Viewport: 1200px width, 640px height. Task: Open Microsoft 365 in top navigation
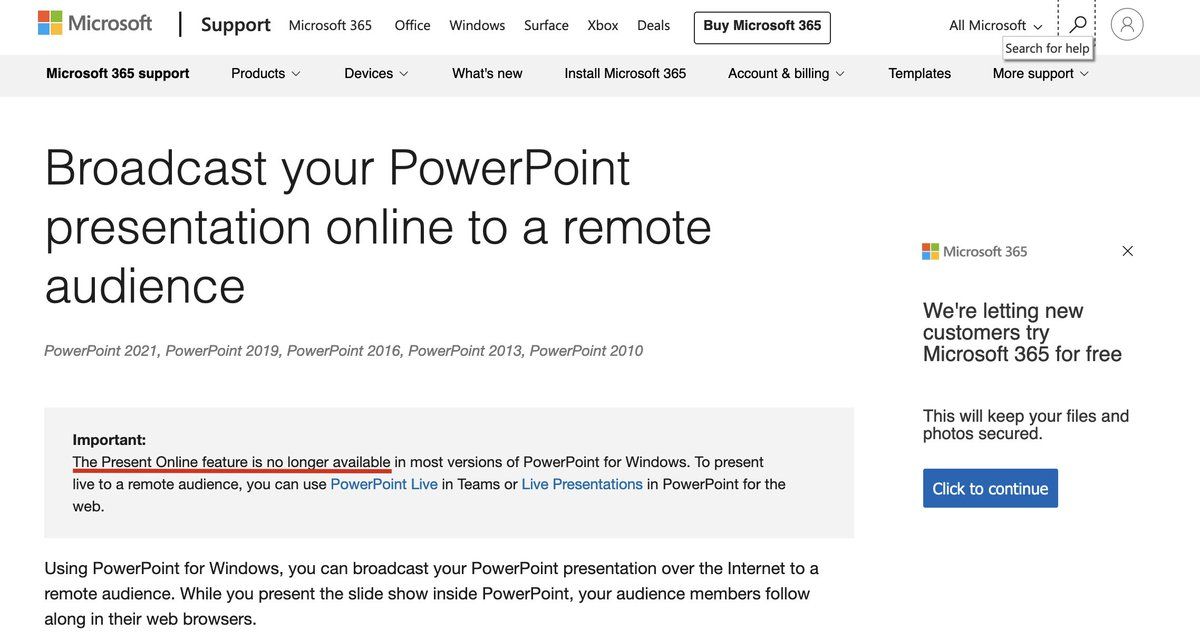(x=330, y=25)
